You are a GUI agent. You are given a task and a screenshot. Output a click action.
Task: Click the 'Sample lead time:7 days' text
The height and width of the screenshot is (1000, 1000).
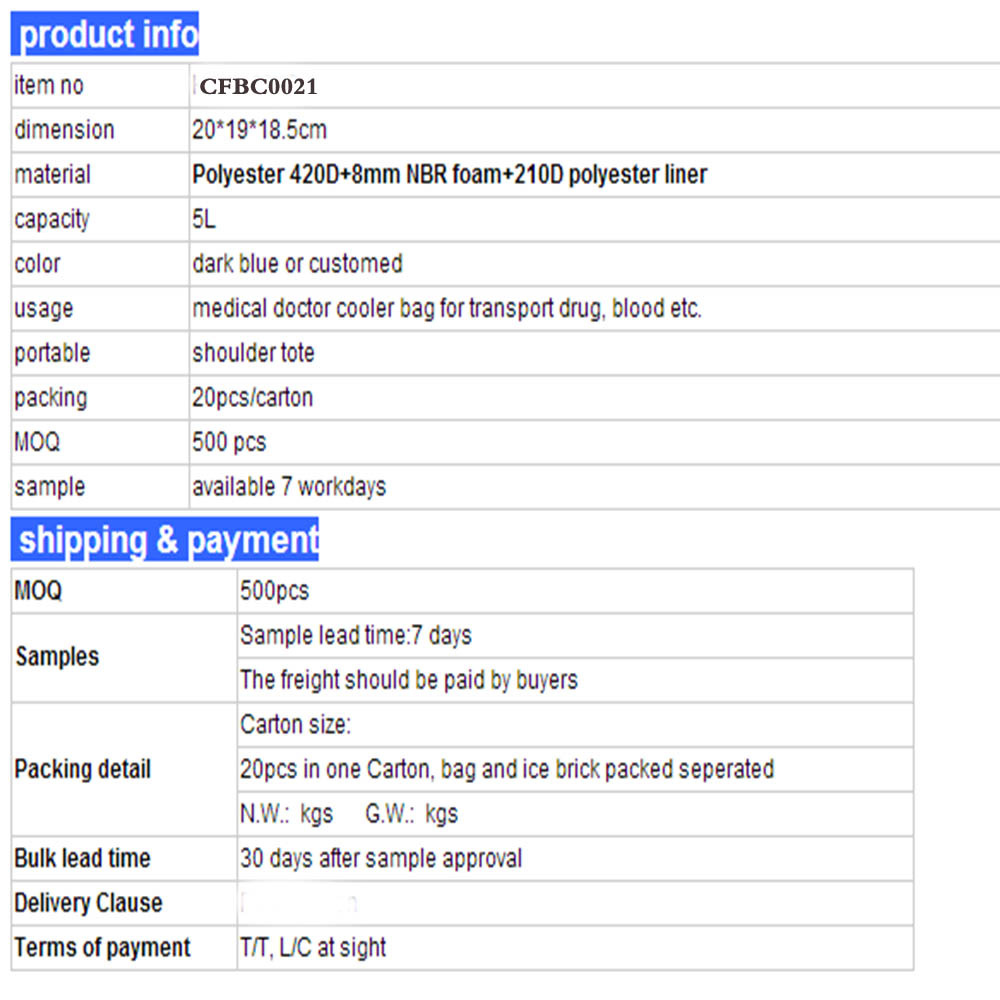(x=355, y=636)
